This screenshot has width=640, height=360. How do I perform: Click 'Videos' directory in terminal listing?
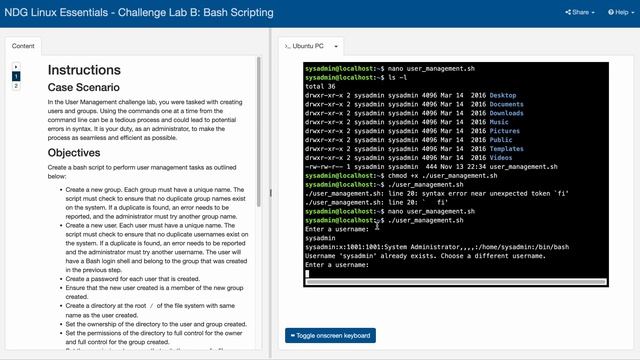[x=501, y=158]
